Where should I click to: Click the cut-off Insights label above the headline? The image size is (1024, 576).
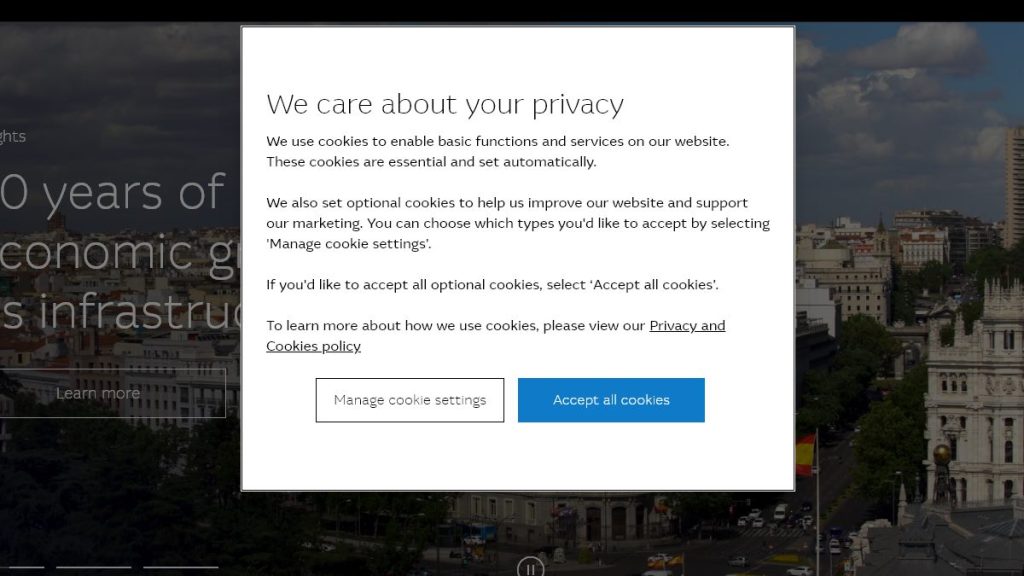[12, 136]
